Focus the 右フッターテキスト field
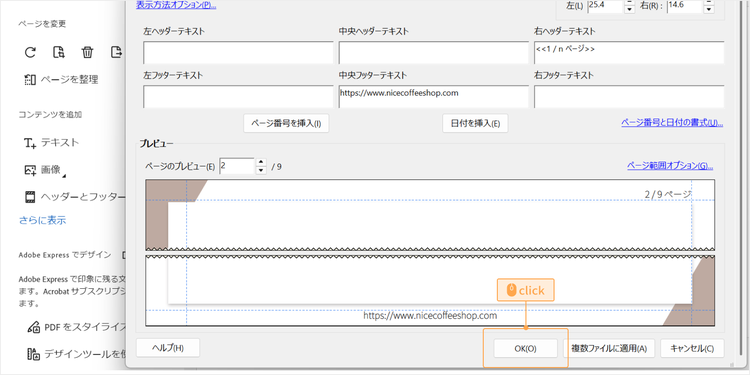This screenshot has width=750, height=375. (629, 97)
